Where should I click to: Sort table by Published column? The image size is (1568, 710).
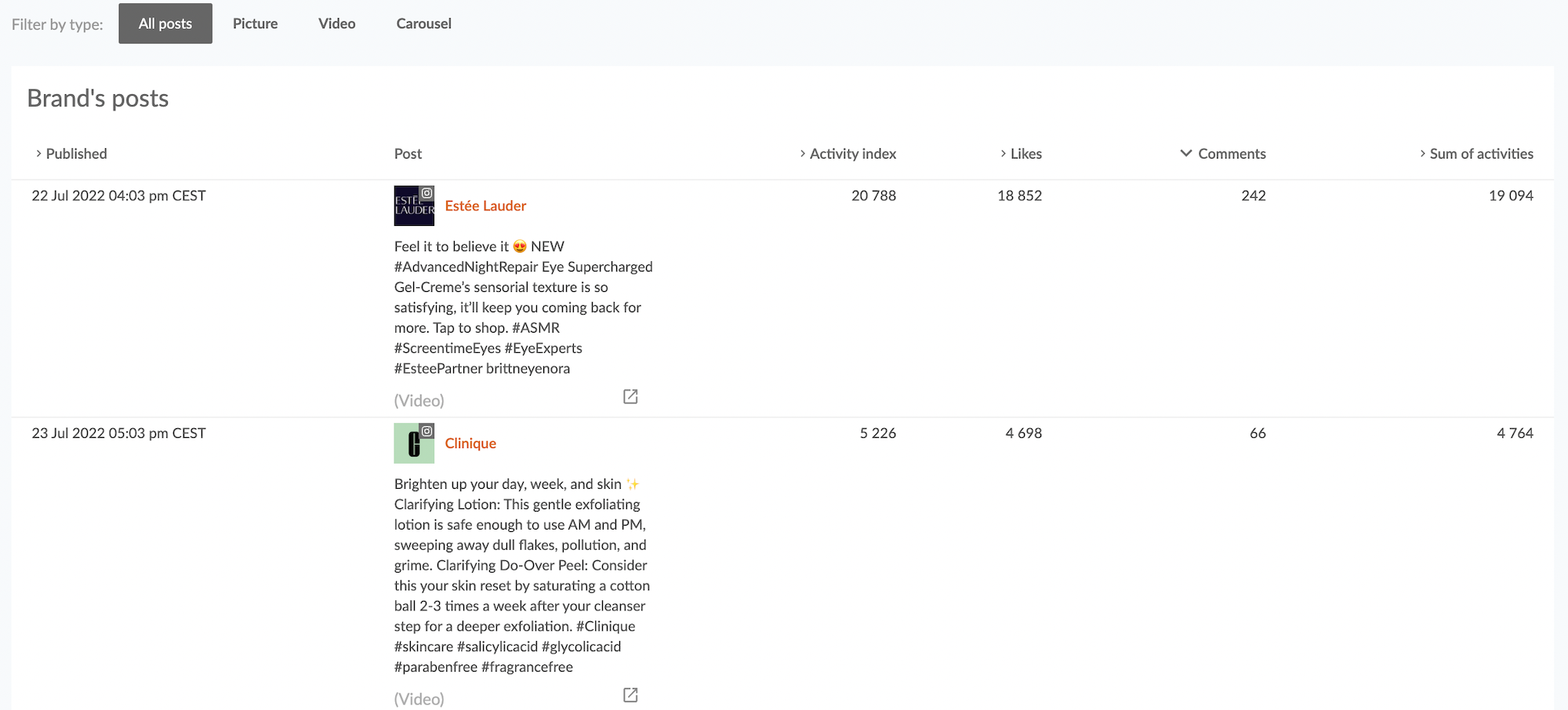coord(75,154)
